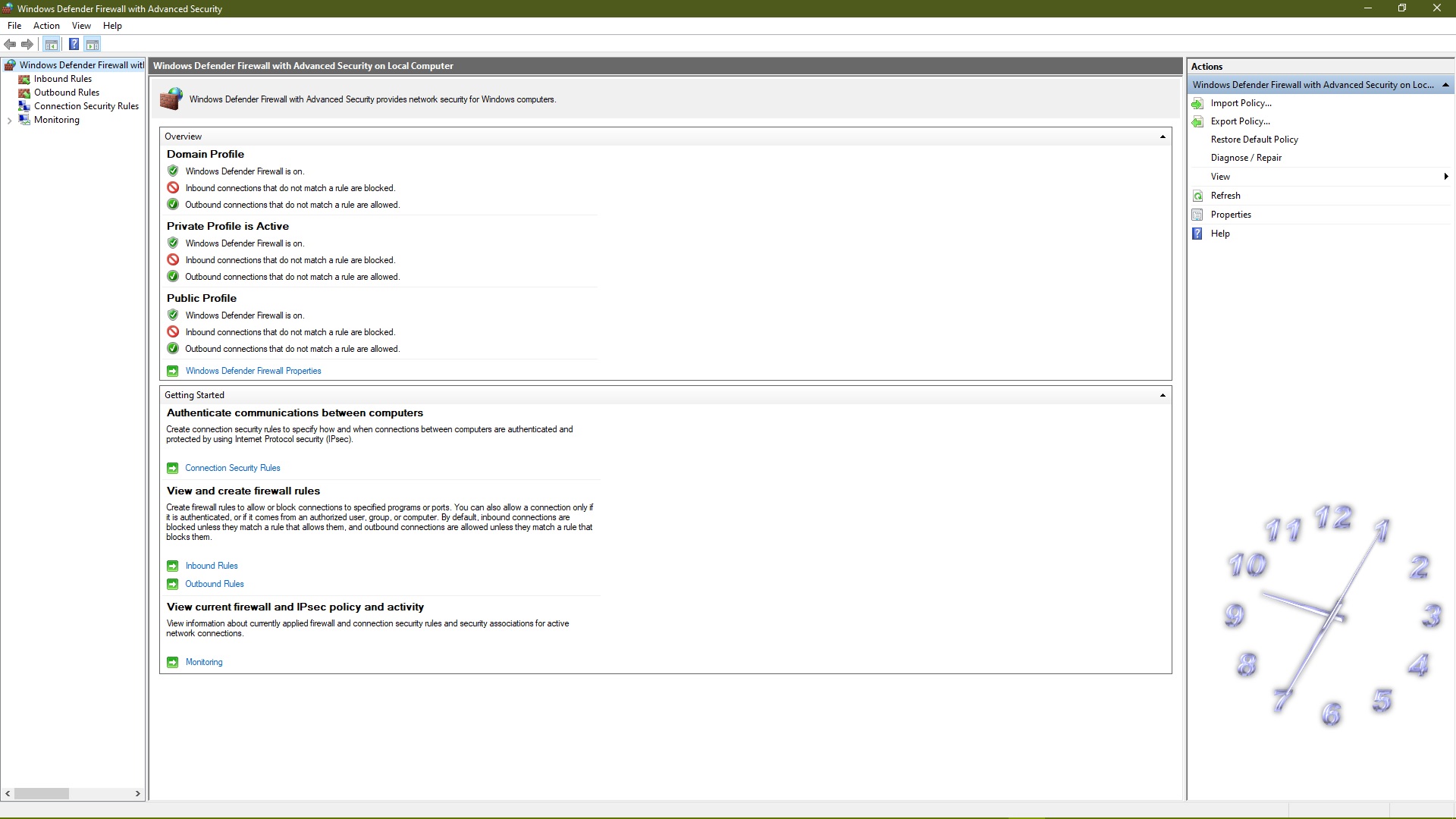Image resolution: width=1456 pixels, height=819 pixels.
Task: Collapse the Actions group header arrow
Action: (x=1445, y=85)
